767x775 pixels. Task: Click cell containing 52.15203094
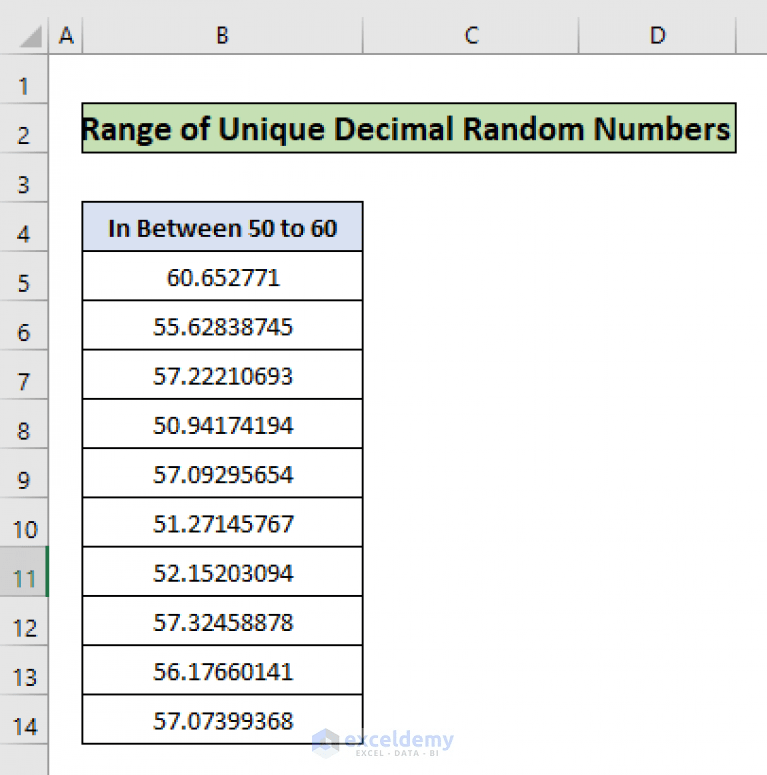coord(222,571)
